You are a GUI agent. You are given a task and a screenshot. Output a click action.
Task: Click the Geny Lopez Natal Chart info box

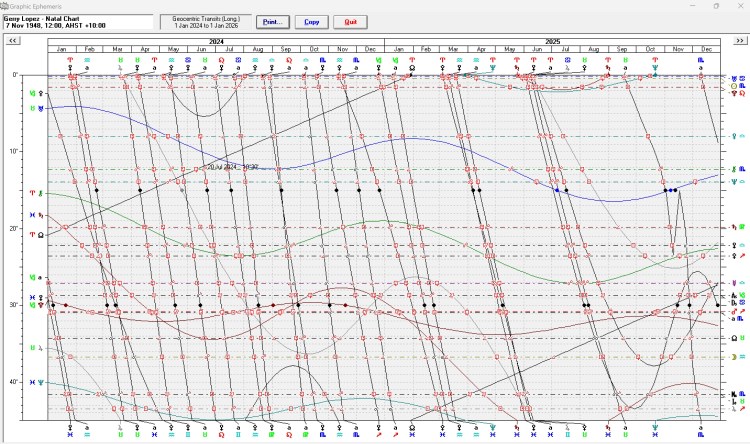(79, 21)
